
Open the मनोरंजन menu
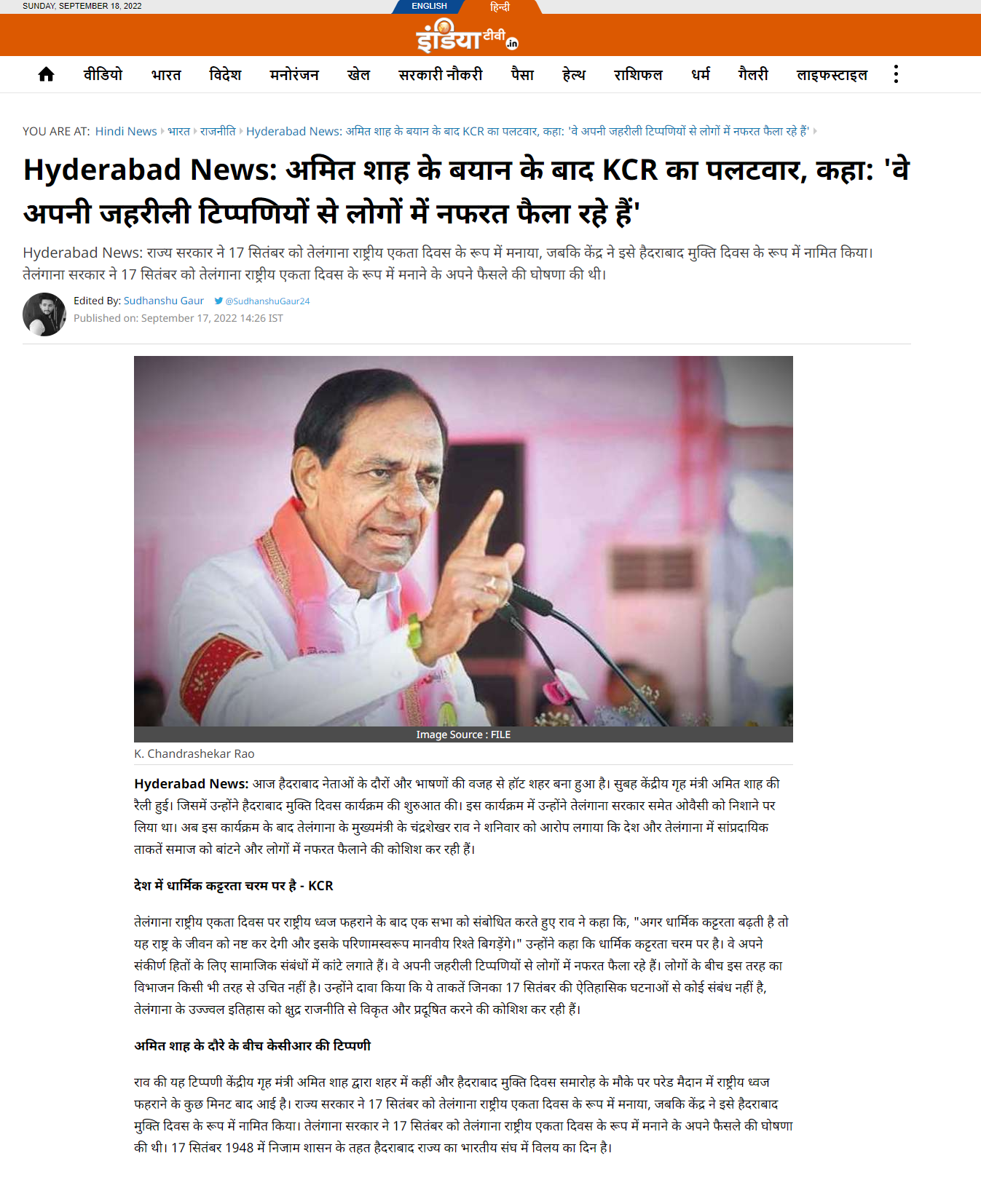tap(294, 74)
